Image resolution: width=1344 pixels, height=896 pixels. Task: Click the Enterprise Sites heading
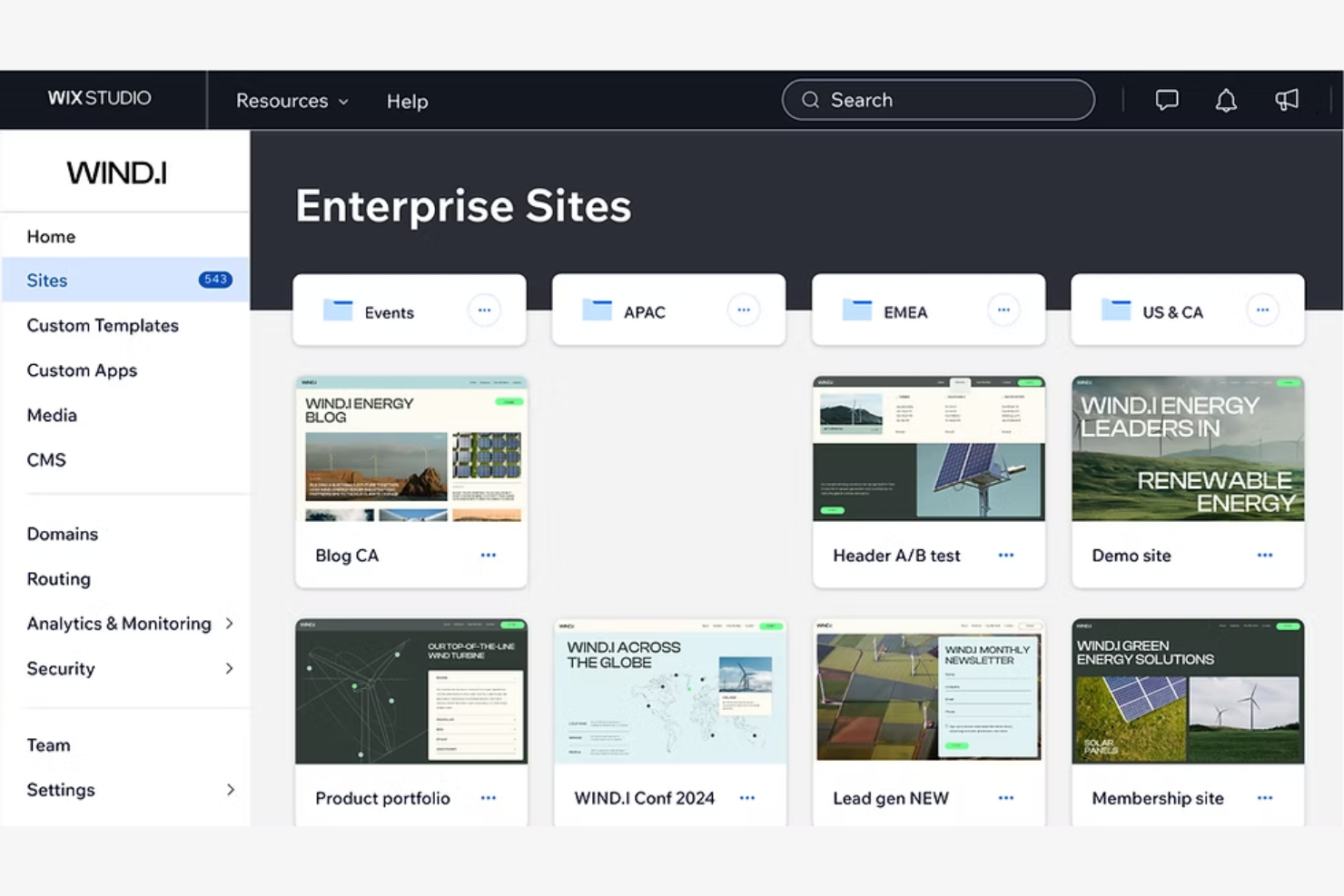click(463, 206)
